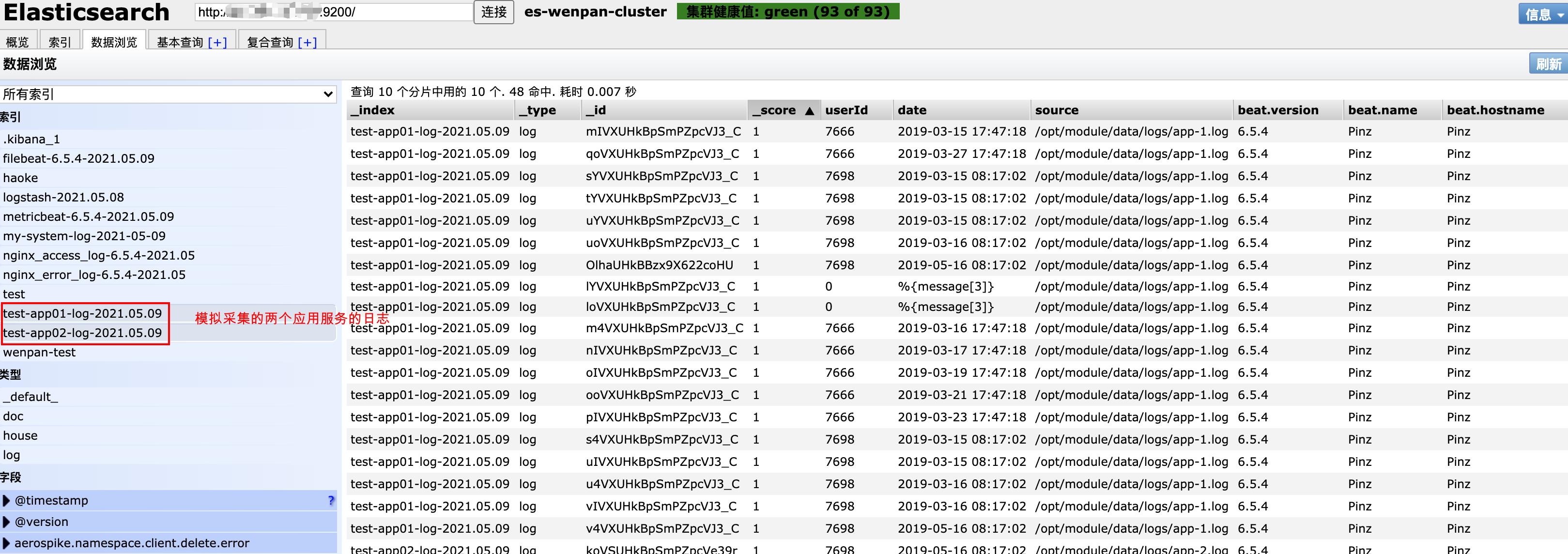Select the _default_ type filter
The height and width of the screenshot is (554, 1568).
pos(168,397)
